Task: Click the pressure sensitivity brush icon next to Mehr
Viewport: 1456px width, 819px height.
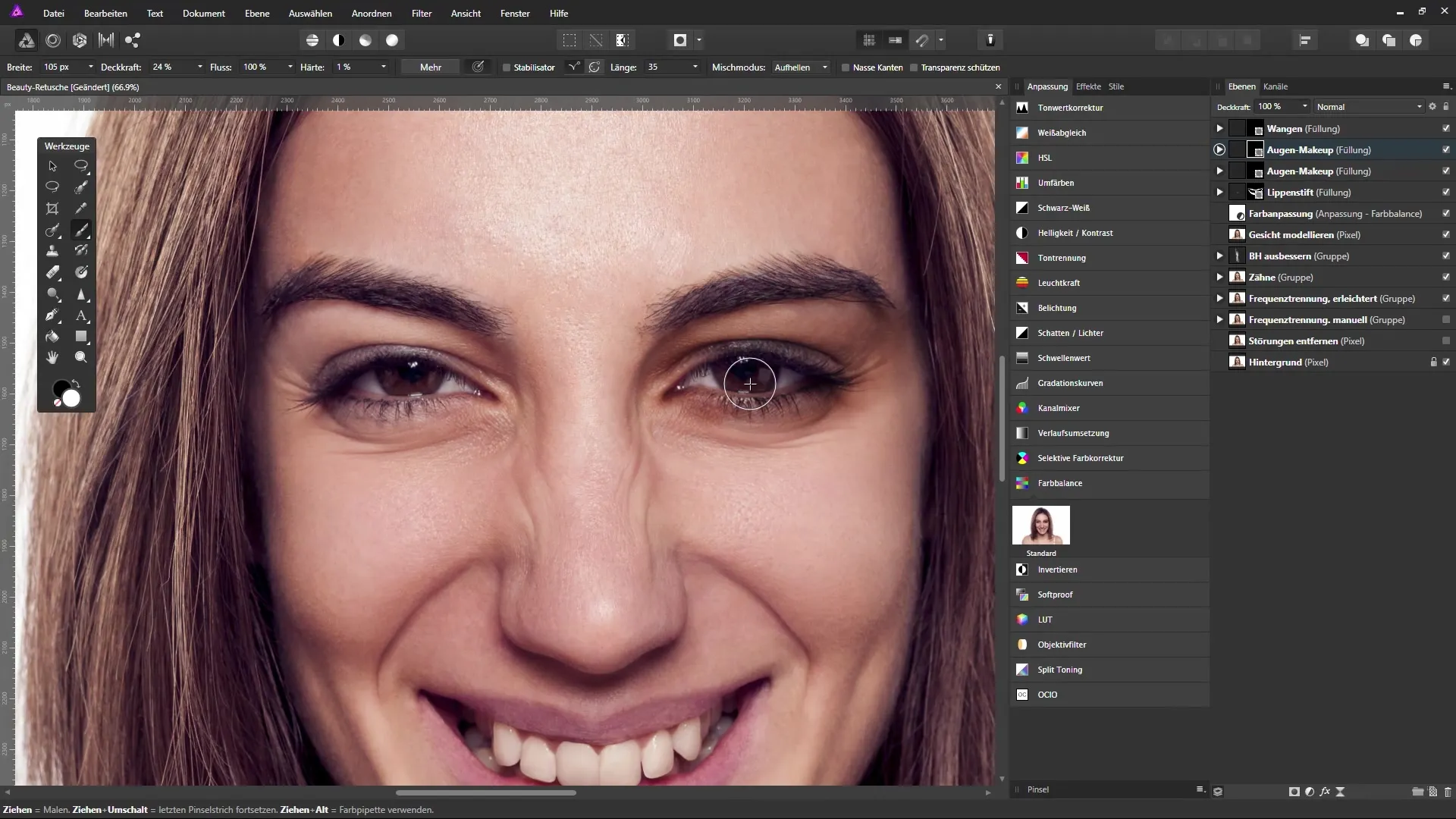Action: pyautogui.click(x=478, y=67)
